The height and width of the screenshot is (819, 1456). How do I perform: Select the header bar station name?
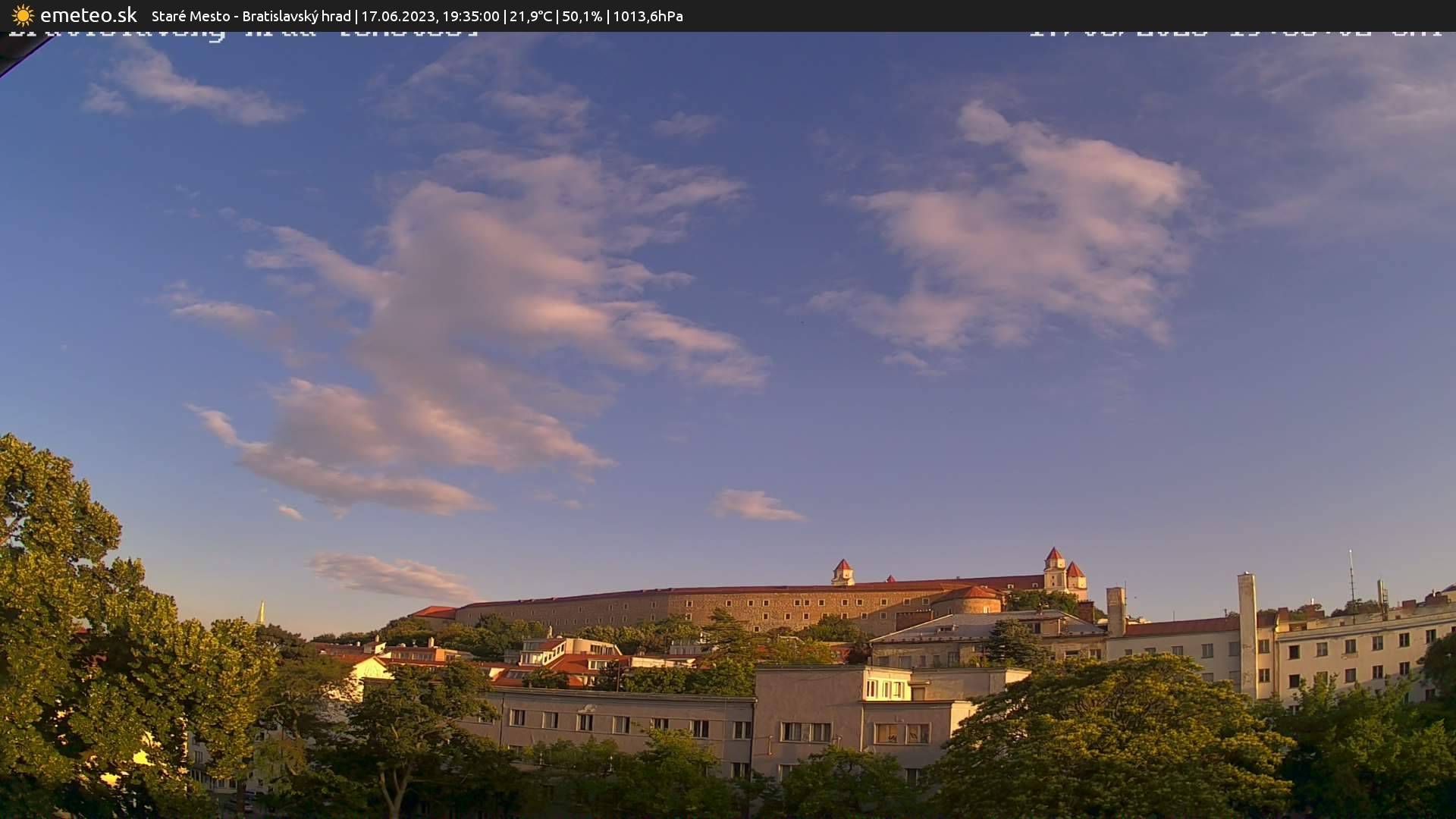[243, 16]
